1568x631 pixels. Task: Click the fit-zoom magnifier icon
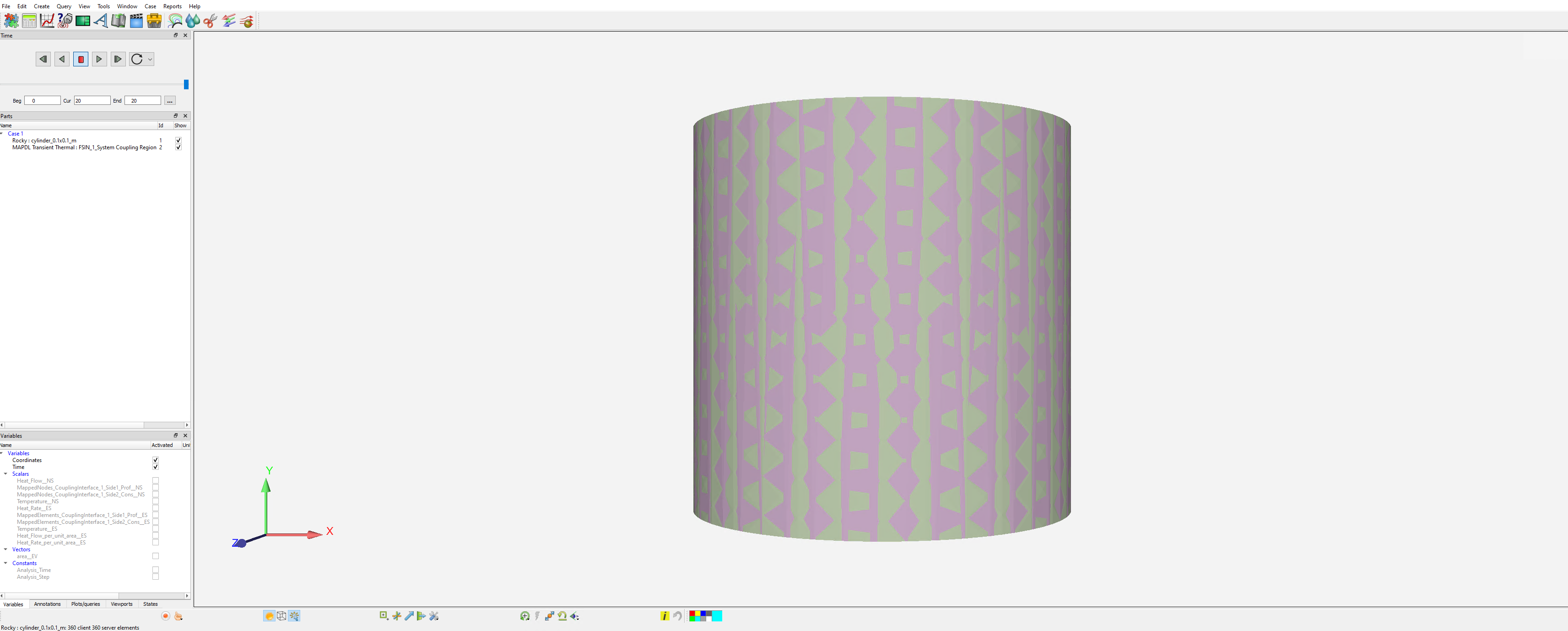pyautogui.click(x=524, y=616)
